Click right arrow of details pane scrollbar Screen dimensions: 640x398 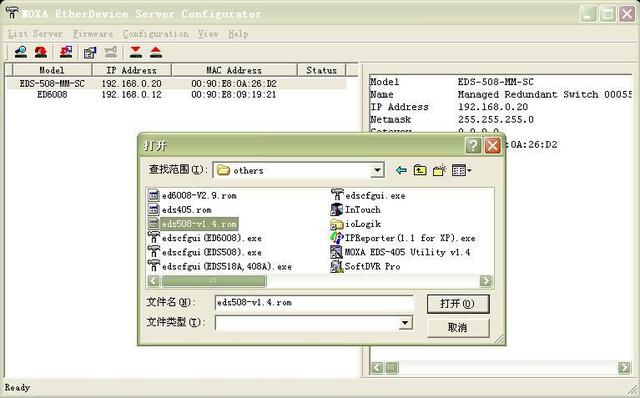pos(624,368)
